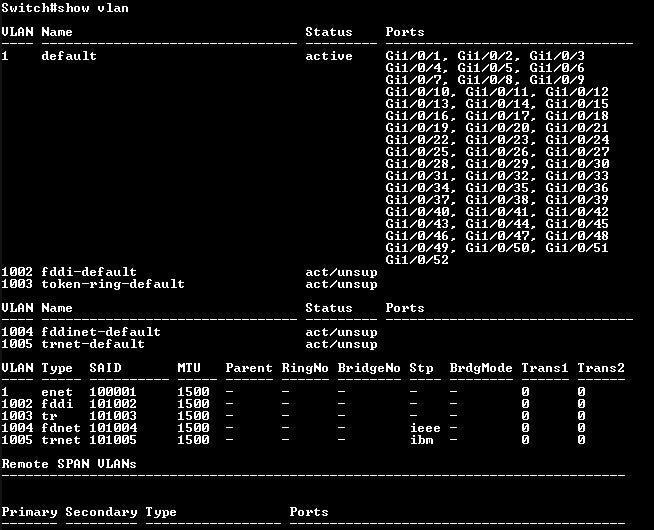
Task: Click port Gi1/0/32
Action: (497, 176)
